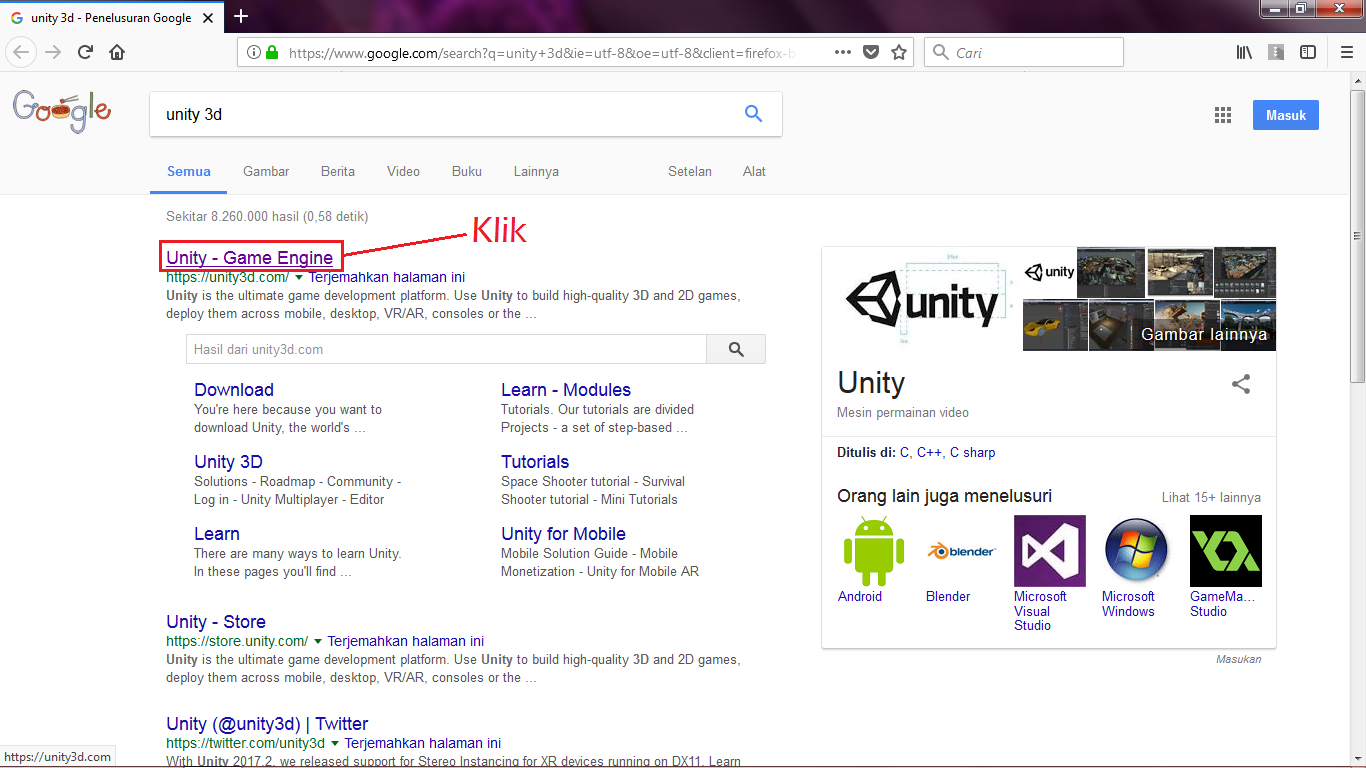Open the Android related search icon

[874, 551]
